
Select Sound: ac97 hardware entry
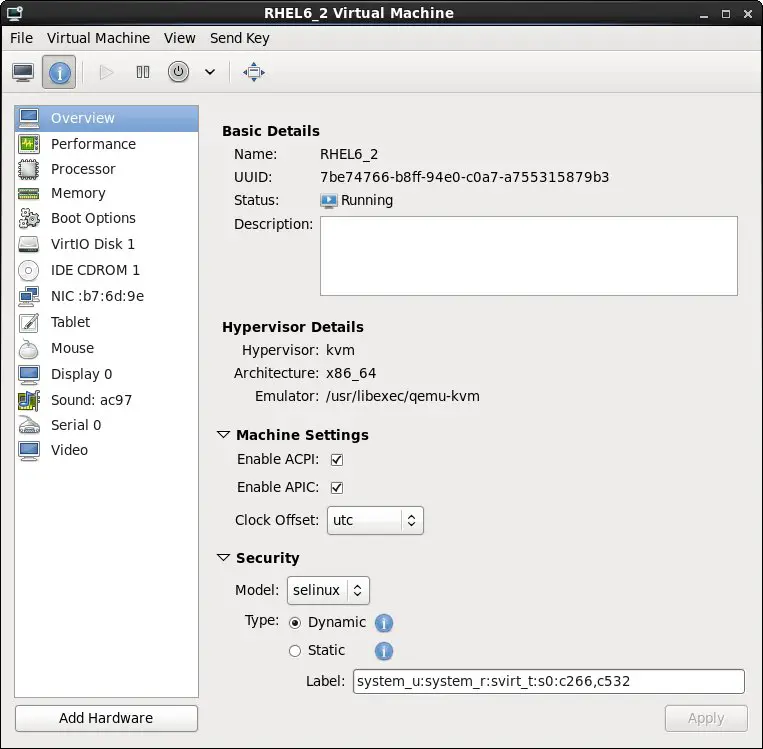coord(91,400)
